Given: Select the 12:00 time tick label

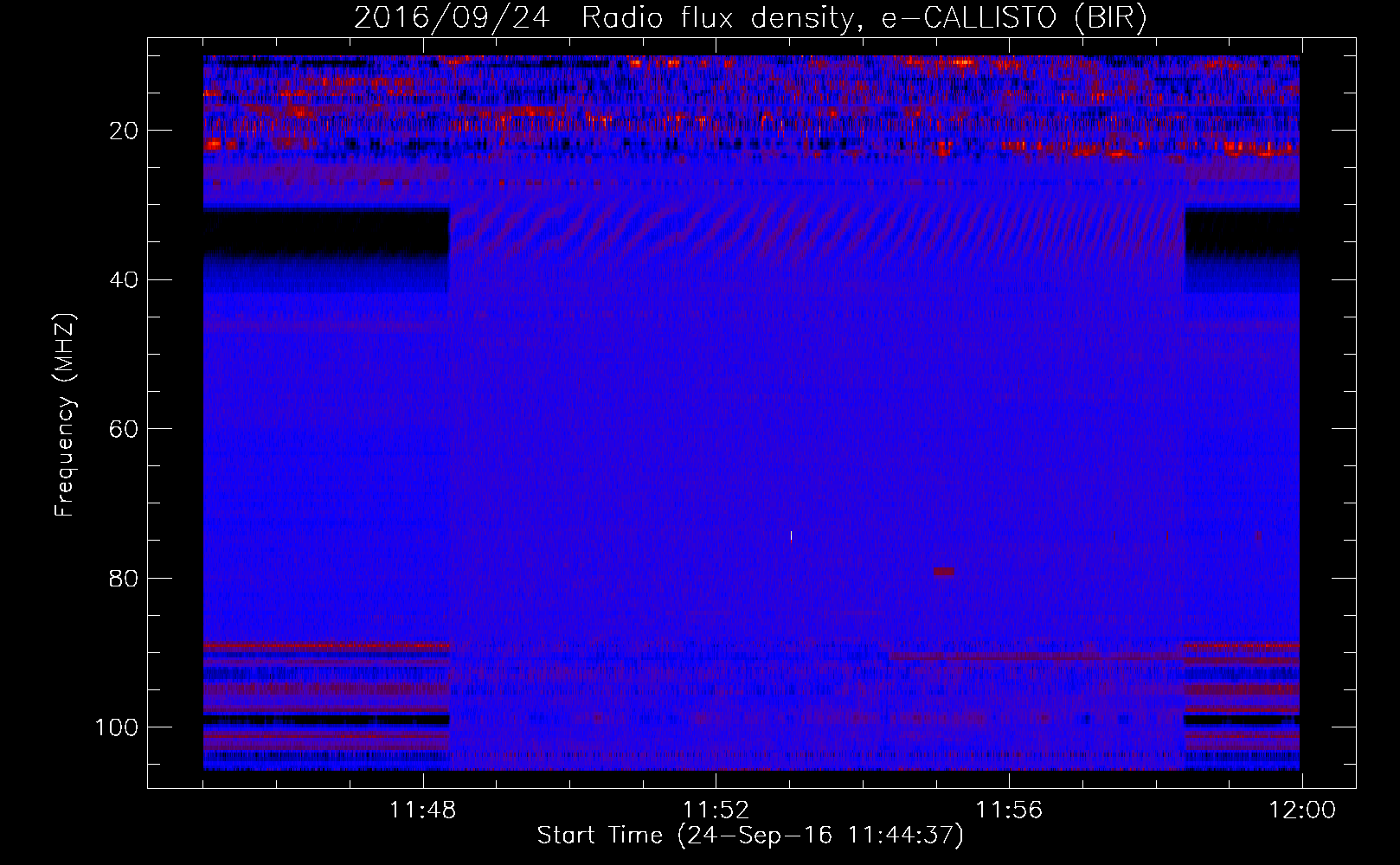Looking at the screenshot, I should [1302, 811].
